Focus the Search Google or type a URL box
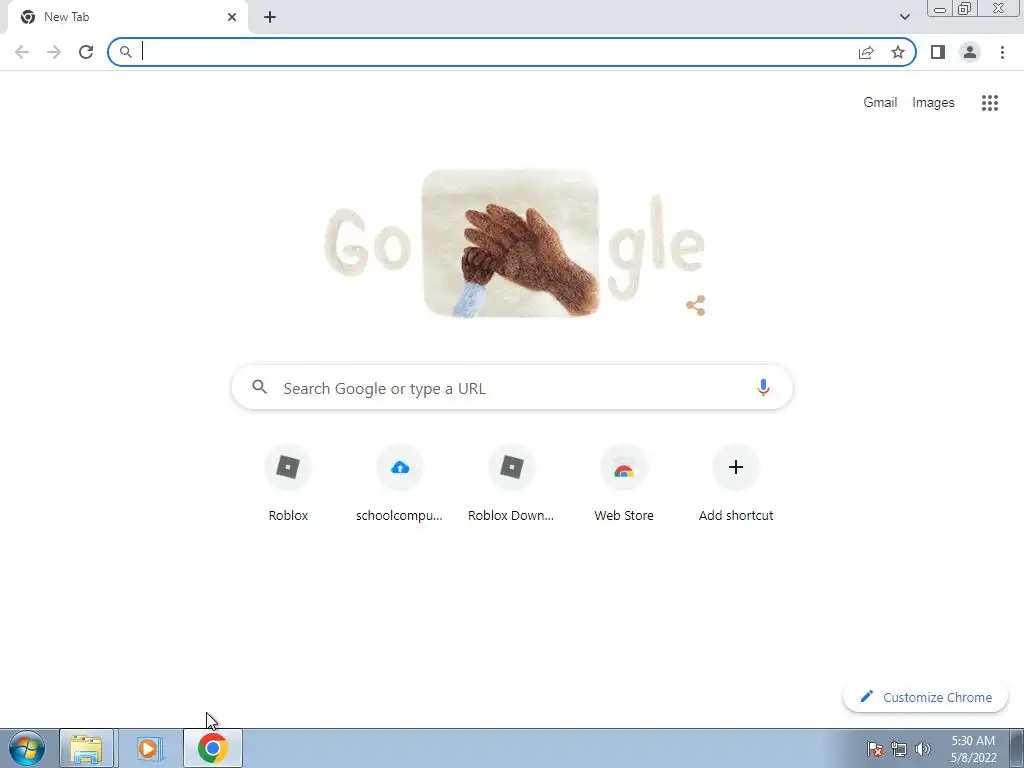 [512, 387]
